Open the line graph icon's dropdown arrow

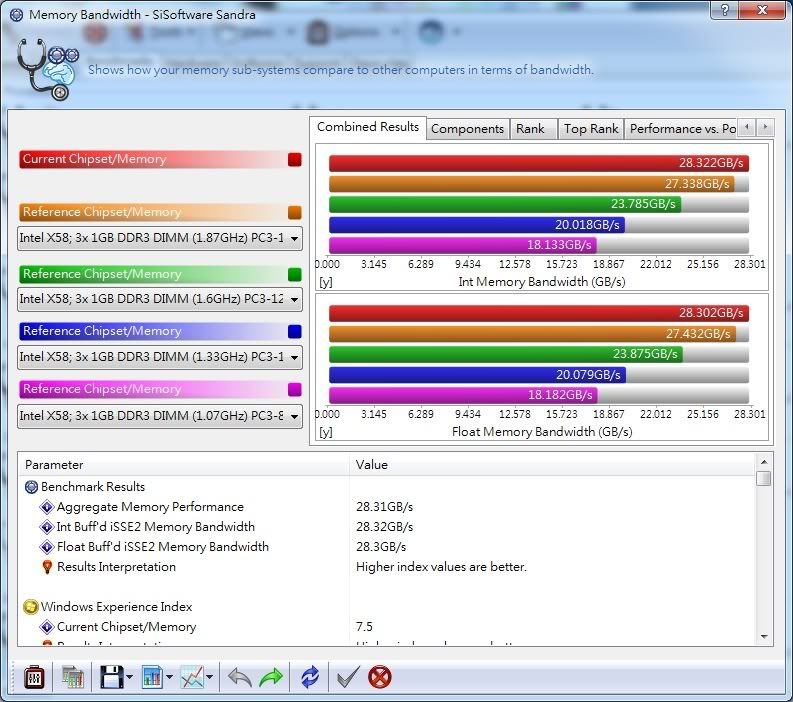pos(209,677)
